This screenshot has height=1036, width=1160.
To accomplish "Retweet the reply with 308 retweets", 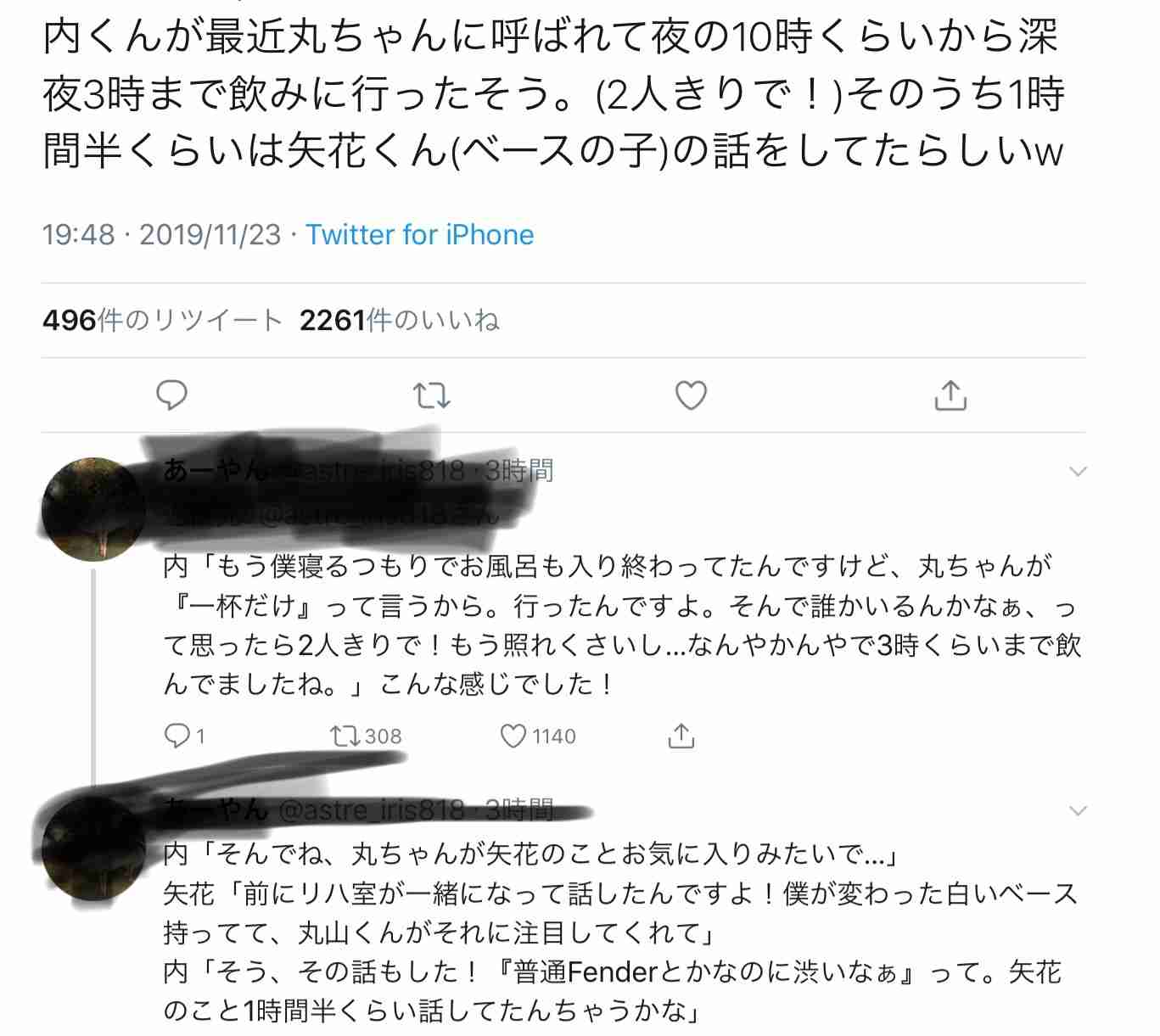I will tap(366, 736).
